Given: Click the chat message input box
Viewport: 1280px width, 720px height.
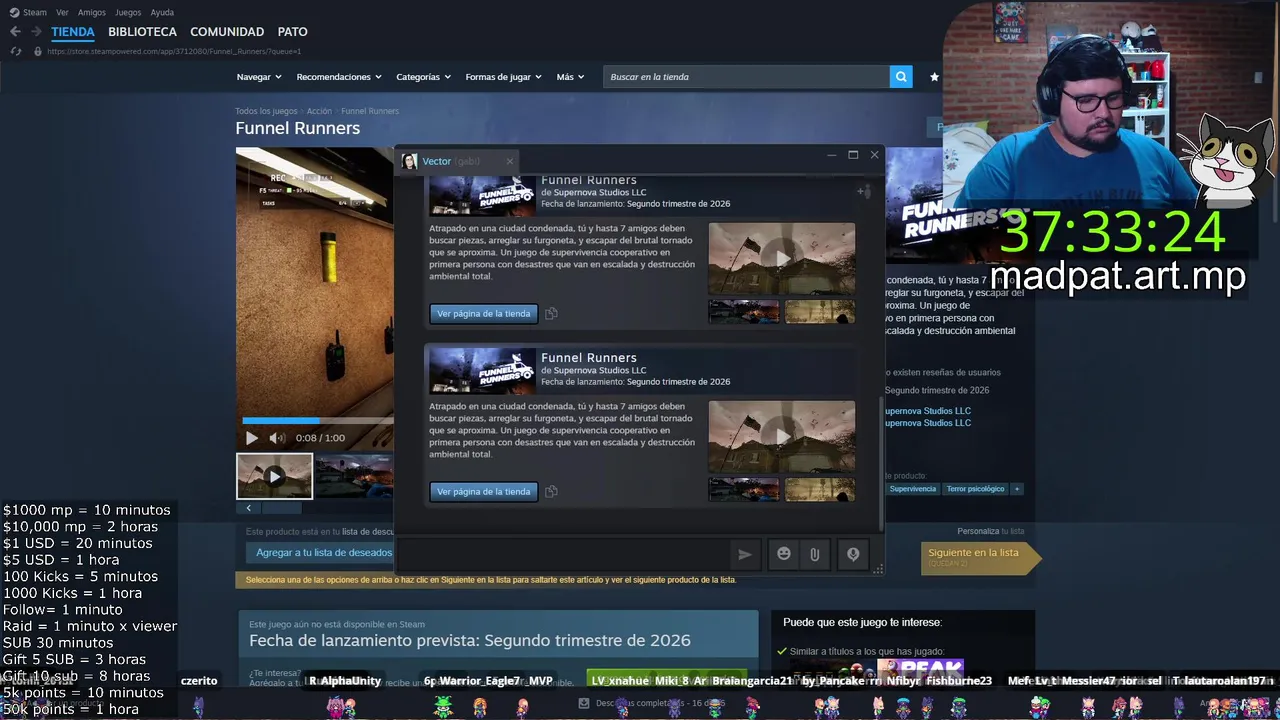Looking at the screenshot, I should point(563,554).
